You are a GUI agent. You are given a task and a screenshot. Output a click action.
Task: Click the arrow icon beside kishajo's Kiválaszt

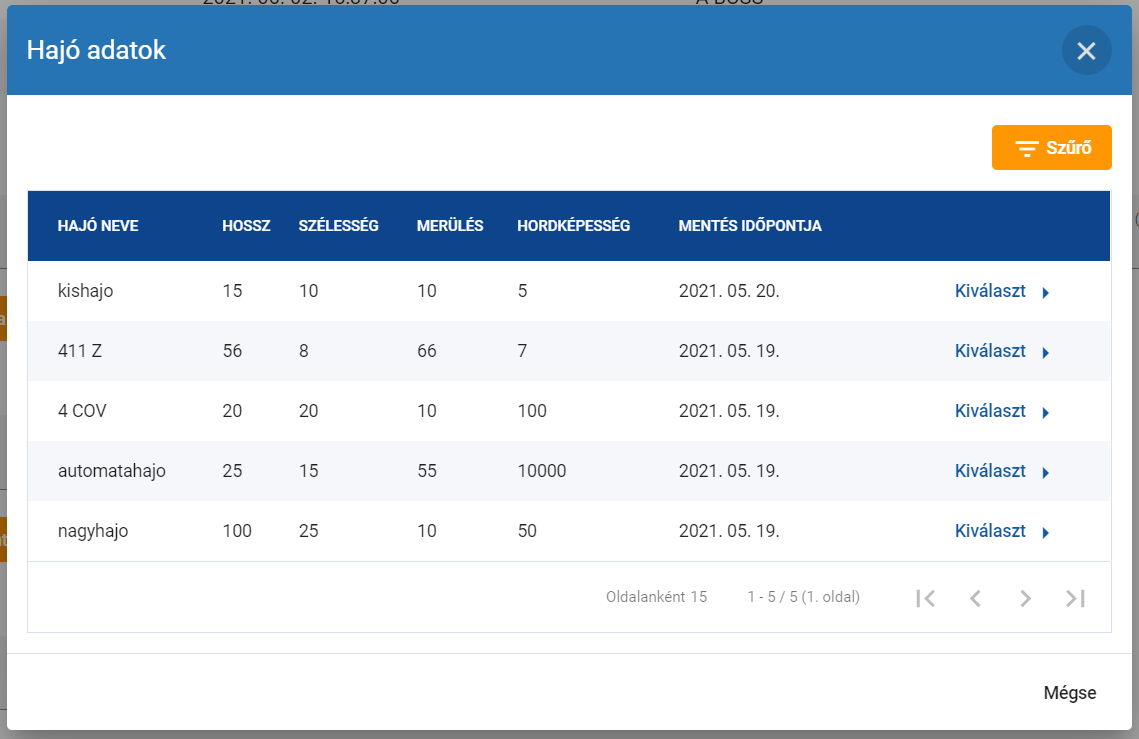pos(1045,293)
